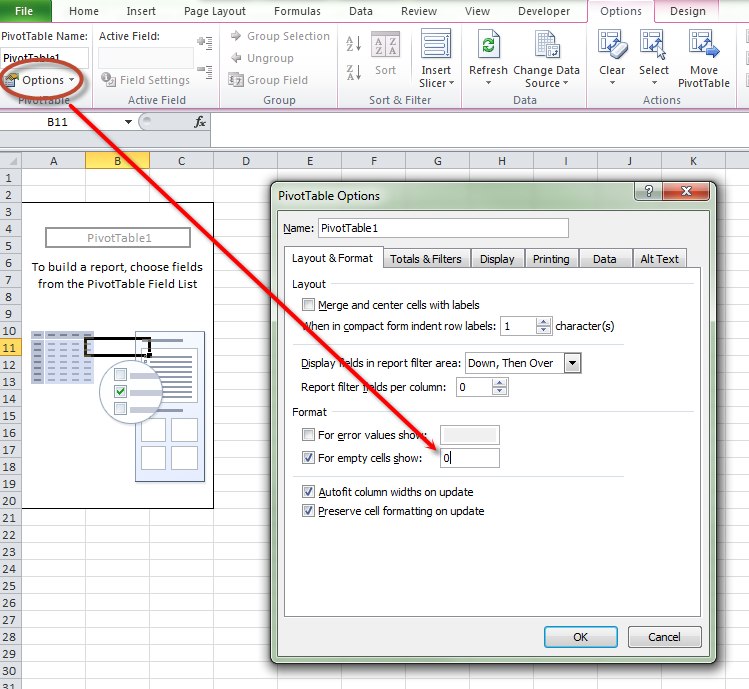Open the File tab

[24, 11]
